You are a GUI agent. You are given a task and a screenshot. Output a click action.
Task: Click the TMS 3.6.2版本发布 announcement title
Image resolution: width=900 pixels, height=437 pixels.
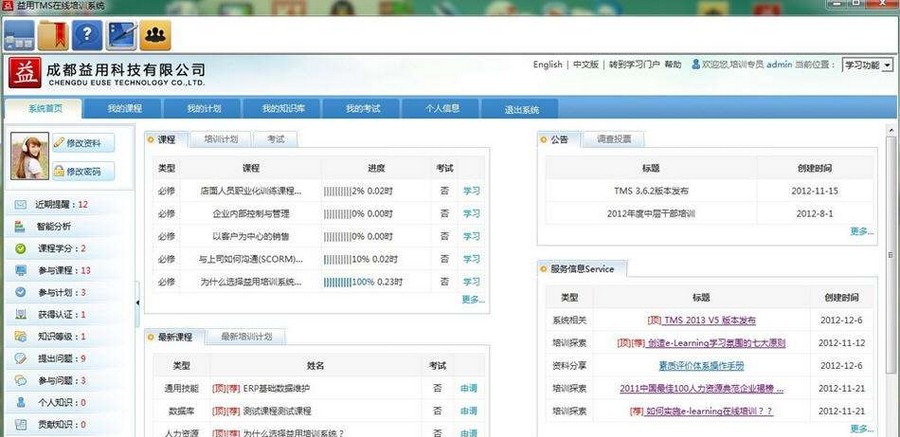click(x=651, y=191)
